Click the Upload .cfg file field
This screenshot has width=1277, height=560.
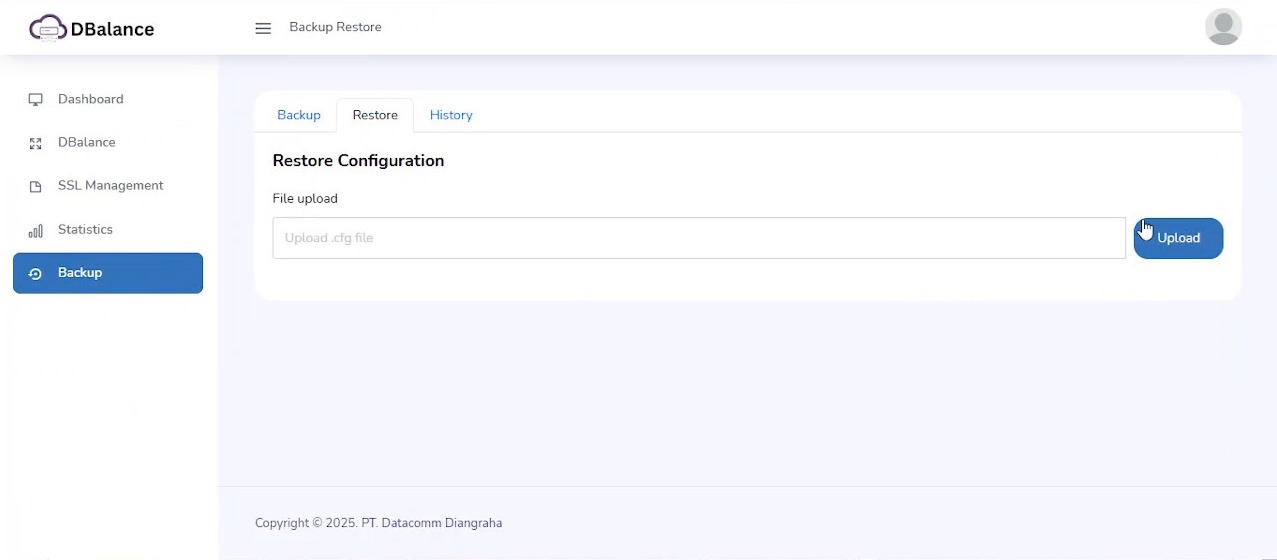698,238
